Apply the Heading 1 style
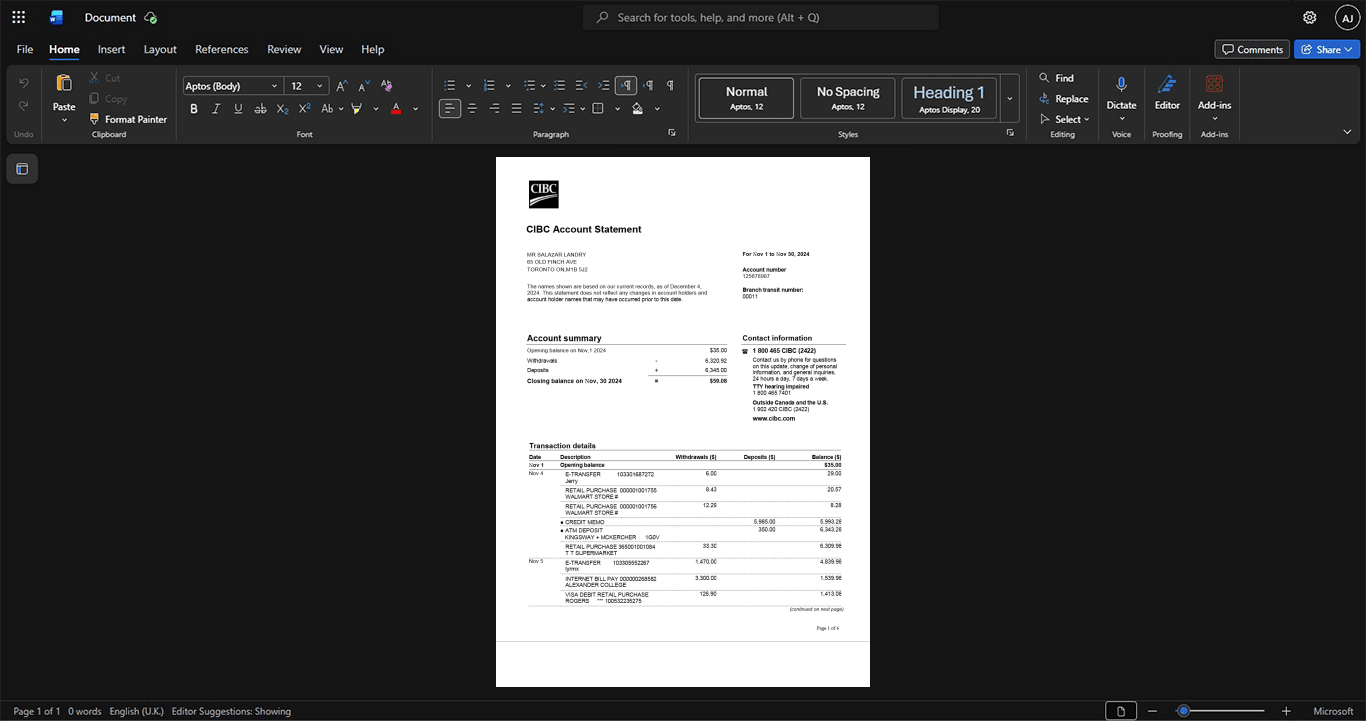This screenshot has width=1366, height=721. 949,98
